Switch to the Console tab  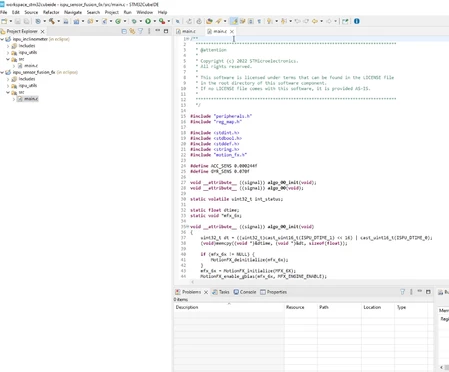(x=245, y=292)
